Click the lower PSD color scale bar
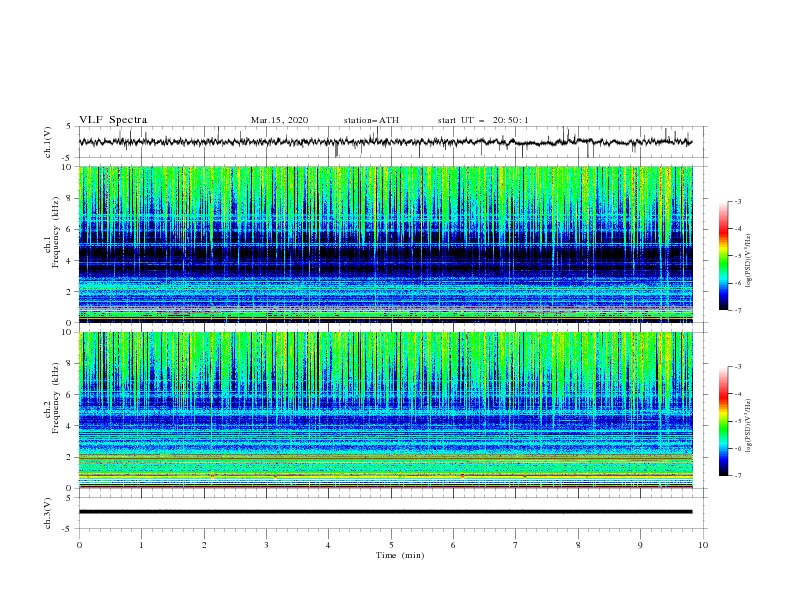The width and height of the screenshot is (792, 612). pos(723,421)
